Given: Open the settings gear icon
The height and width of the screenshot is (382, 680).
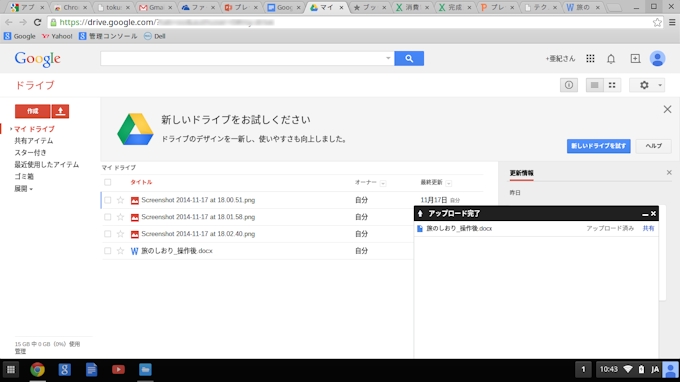Looking at the screenshot, I should point(644,85).
